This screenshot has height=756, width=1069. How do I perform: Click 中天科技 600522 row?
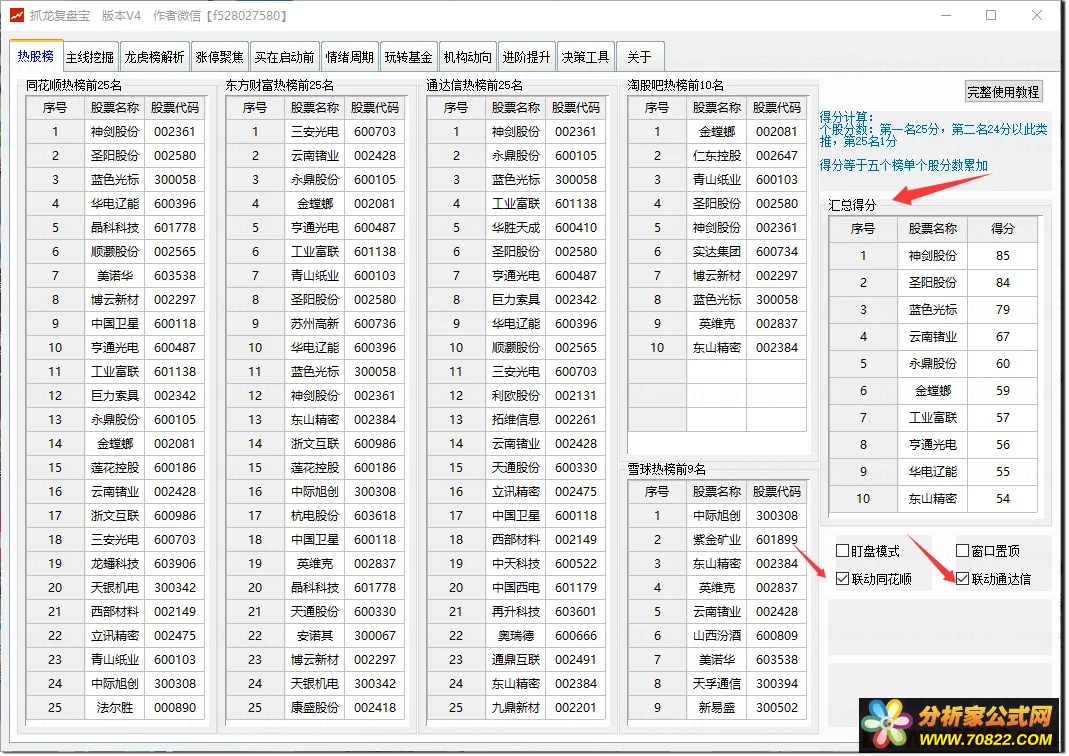click(x=516, y=564)
